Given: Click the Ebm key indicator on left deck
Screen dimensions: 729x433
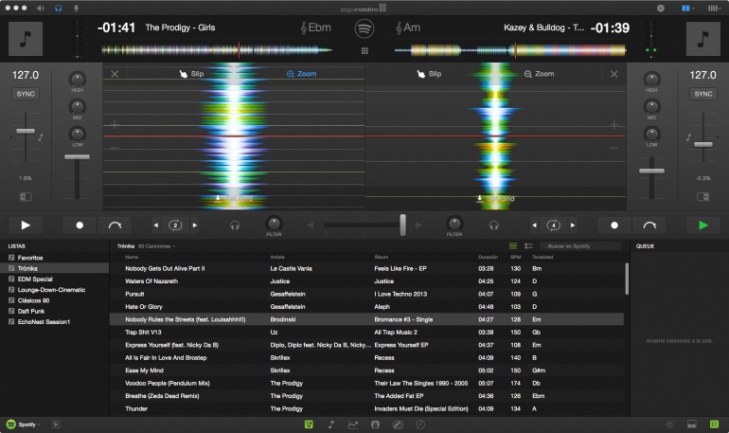Looking at the screenshot, I should point(316,28).
